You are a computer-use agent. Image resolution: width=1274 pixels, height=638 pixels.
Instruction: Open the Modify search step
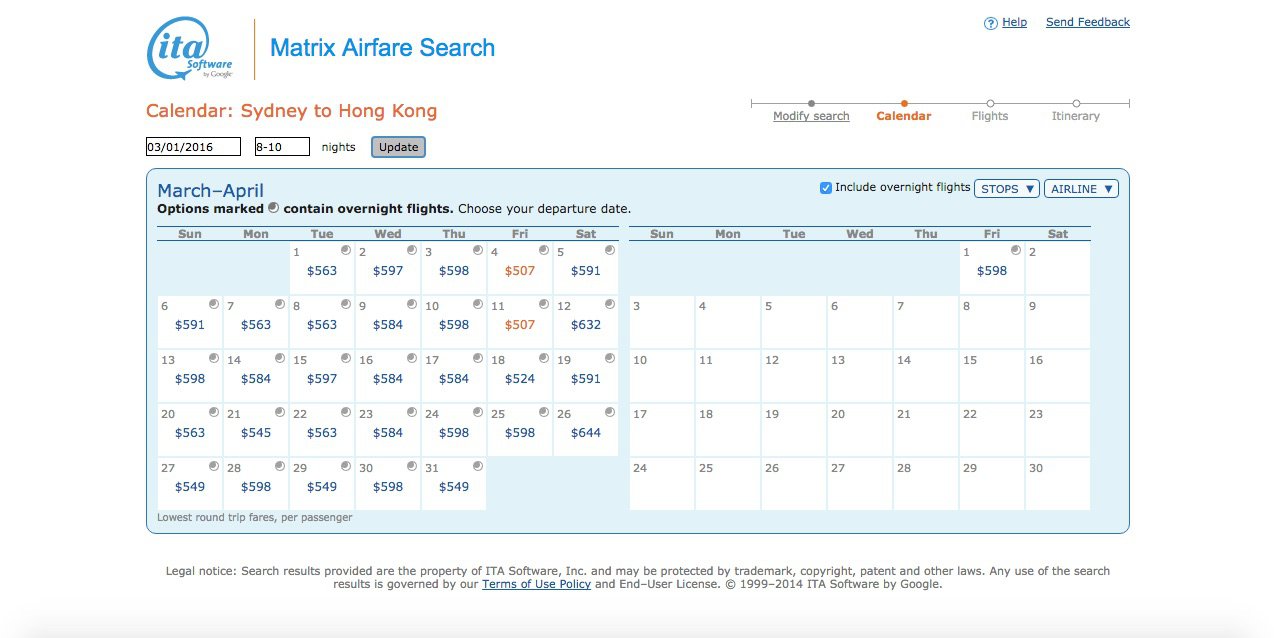pos(811,116)
